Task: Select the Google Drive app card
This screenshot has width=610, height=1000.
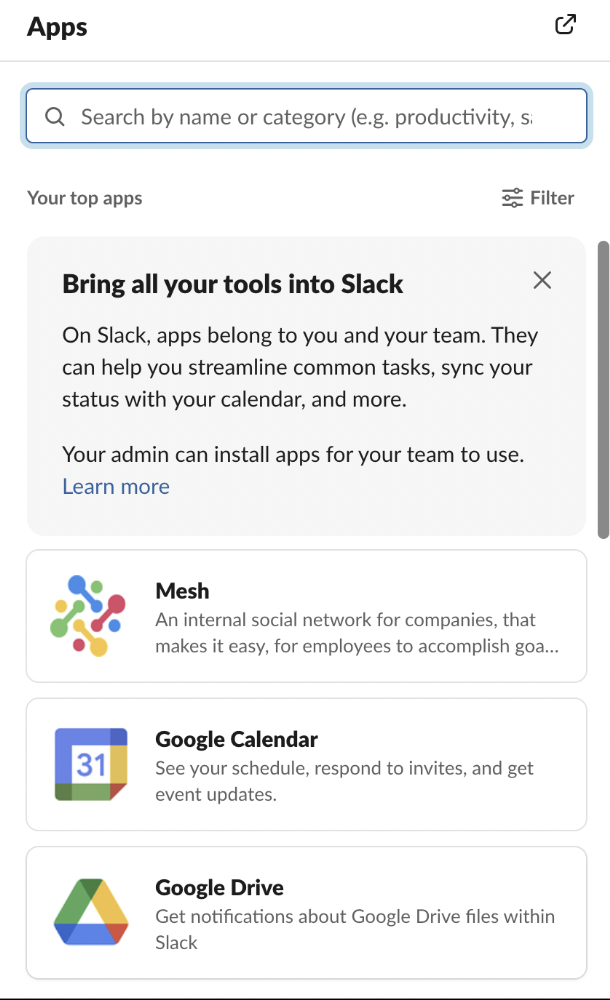Action: [x=305, y=911]
